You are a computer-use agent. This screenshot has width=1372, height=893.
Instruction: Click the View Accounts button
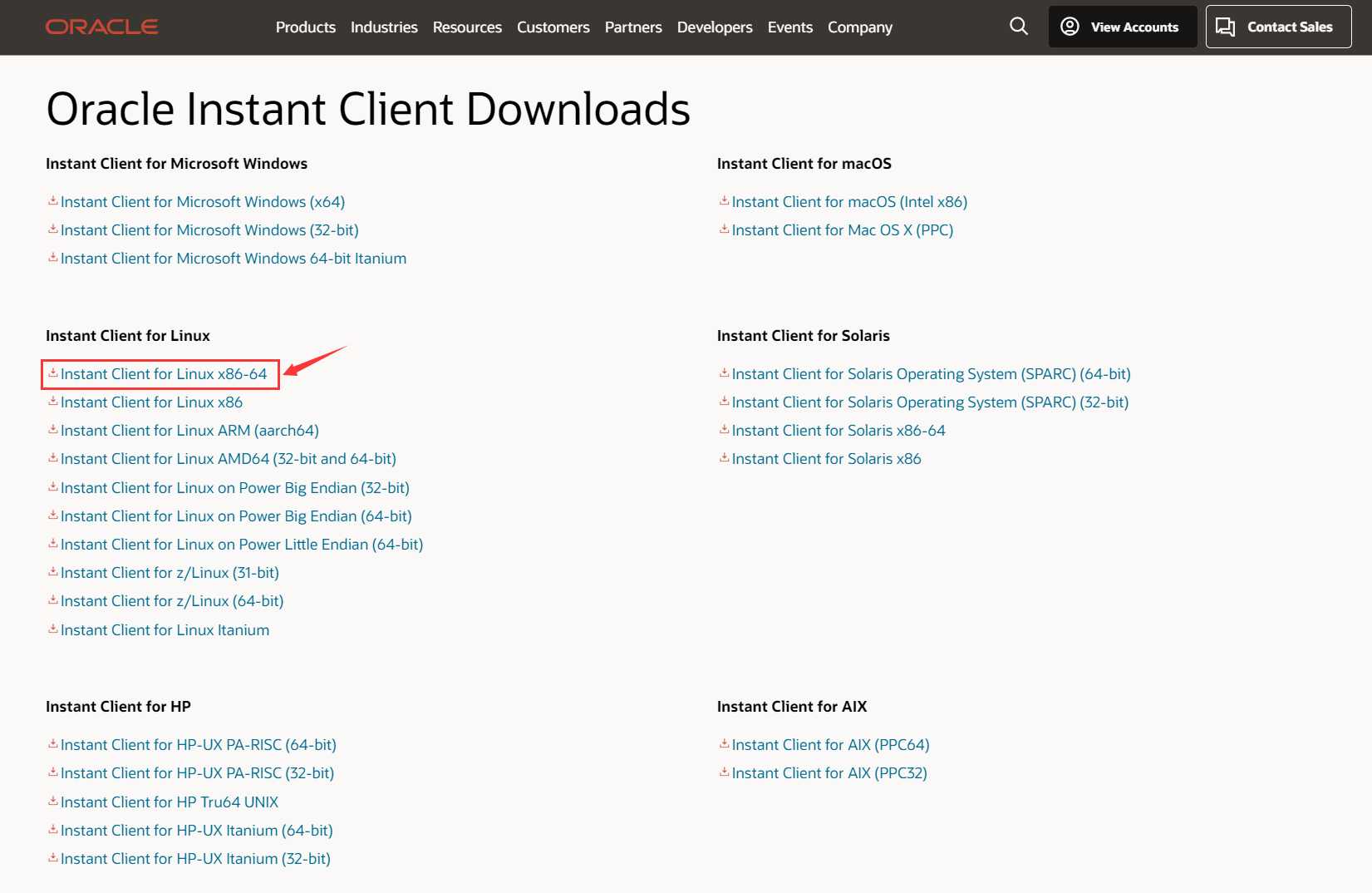click(1123, 27)
